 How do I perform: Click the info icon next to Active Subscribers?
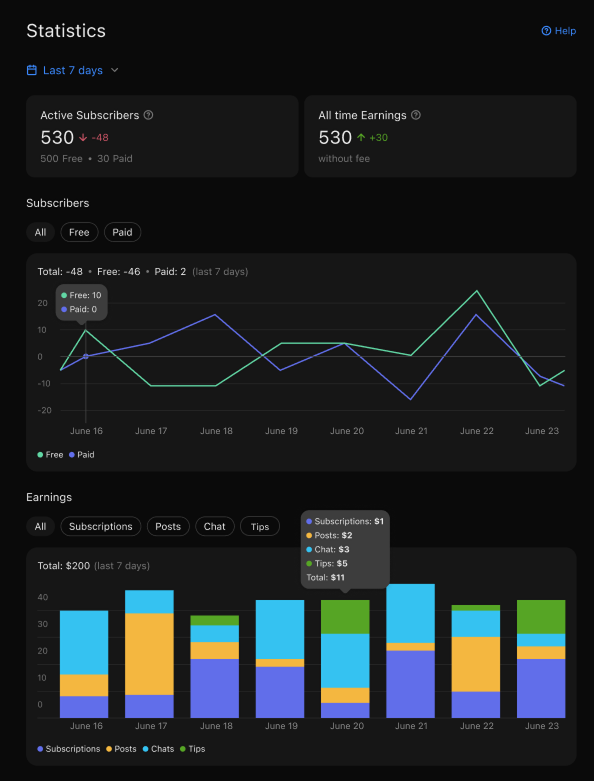[148, 115]
